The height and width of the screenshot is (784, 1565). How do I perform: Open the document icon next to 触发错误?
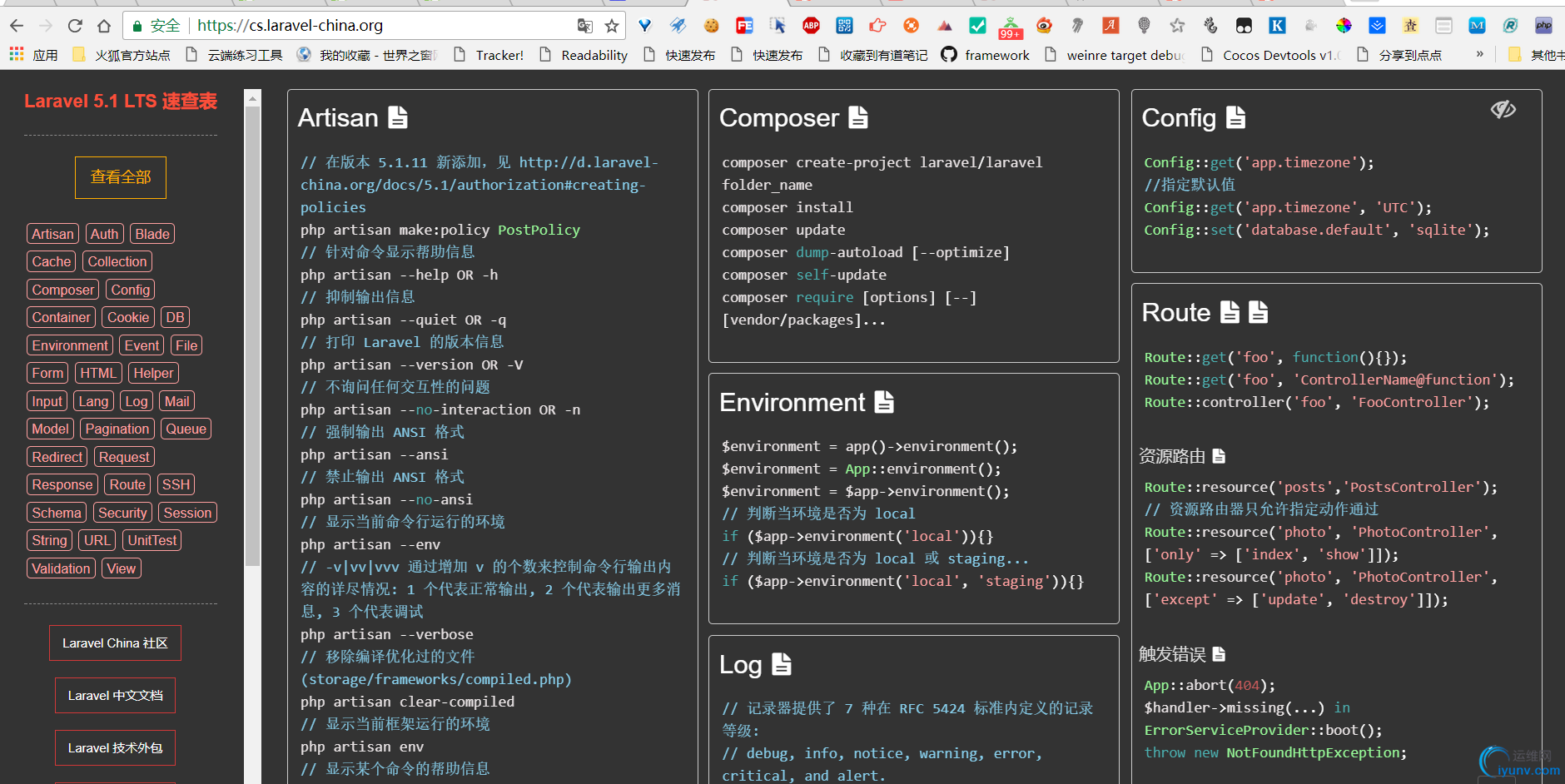click(x=1219, y=654)
